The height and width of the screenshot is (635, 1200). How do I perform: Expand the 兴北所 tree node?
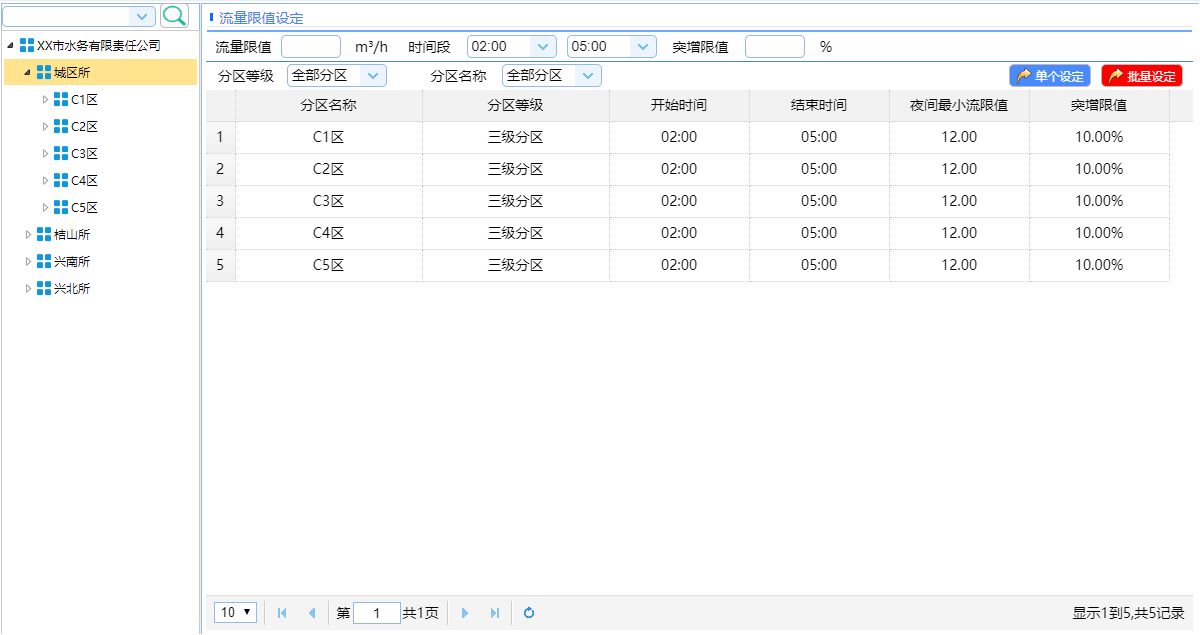coord(28,288)
